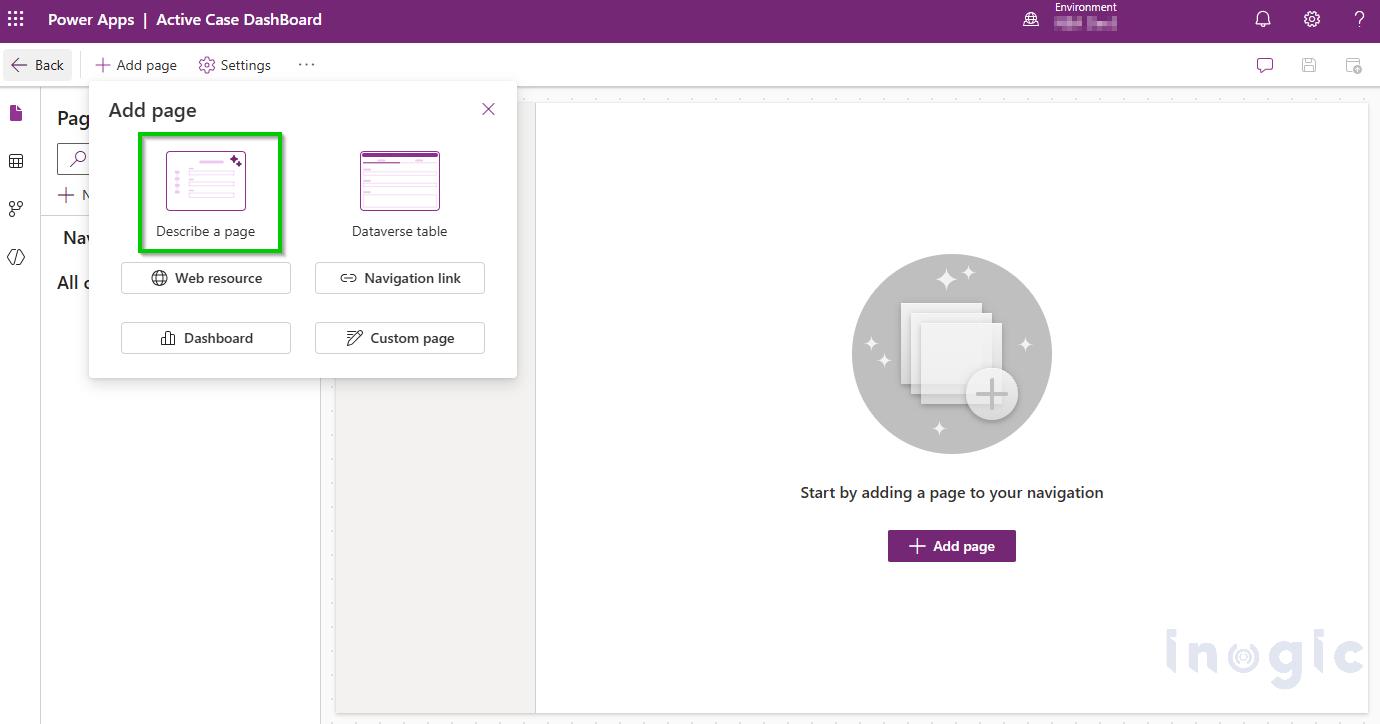Click the environment globe icon
This screenshot has height=724, width=1380.
tap(1031, 19)
